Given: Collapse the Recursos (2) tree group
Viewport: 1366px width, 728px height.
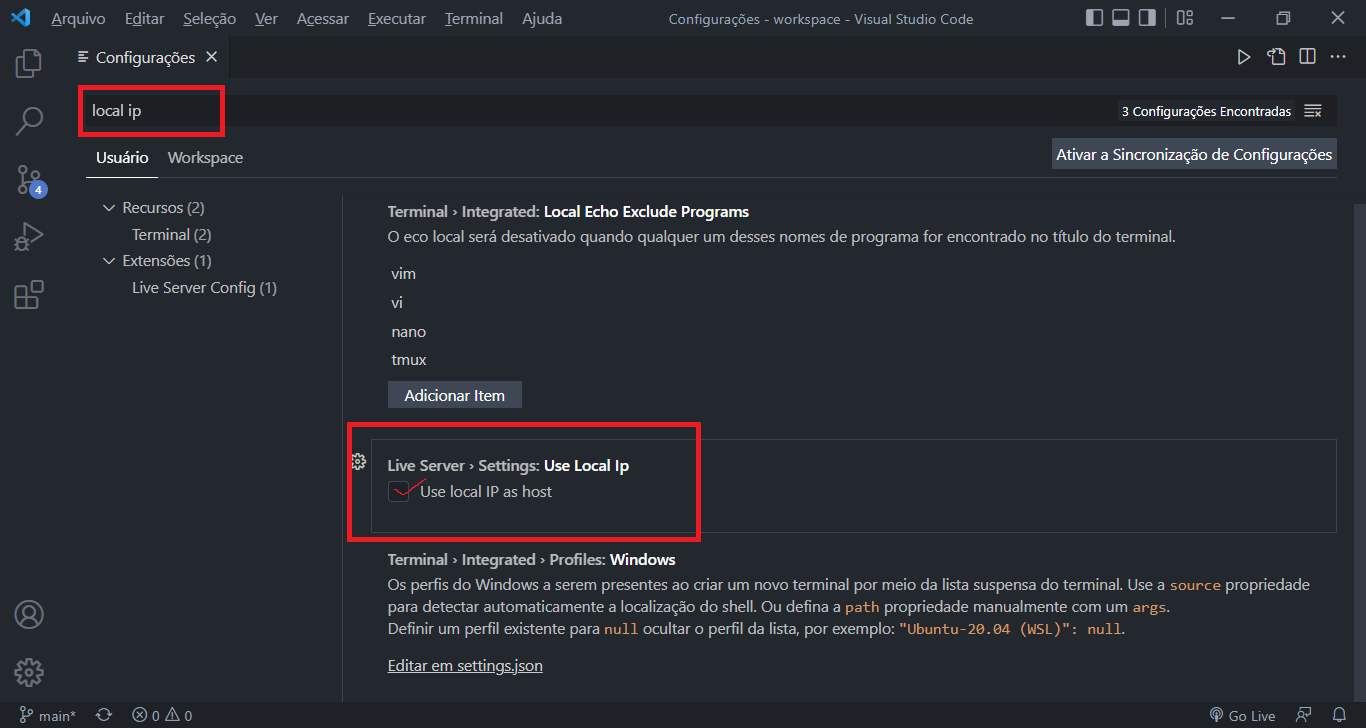Looking at the screenshot, I should coord(109,208).
